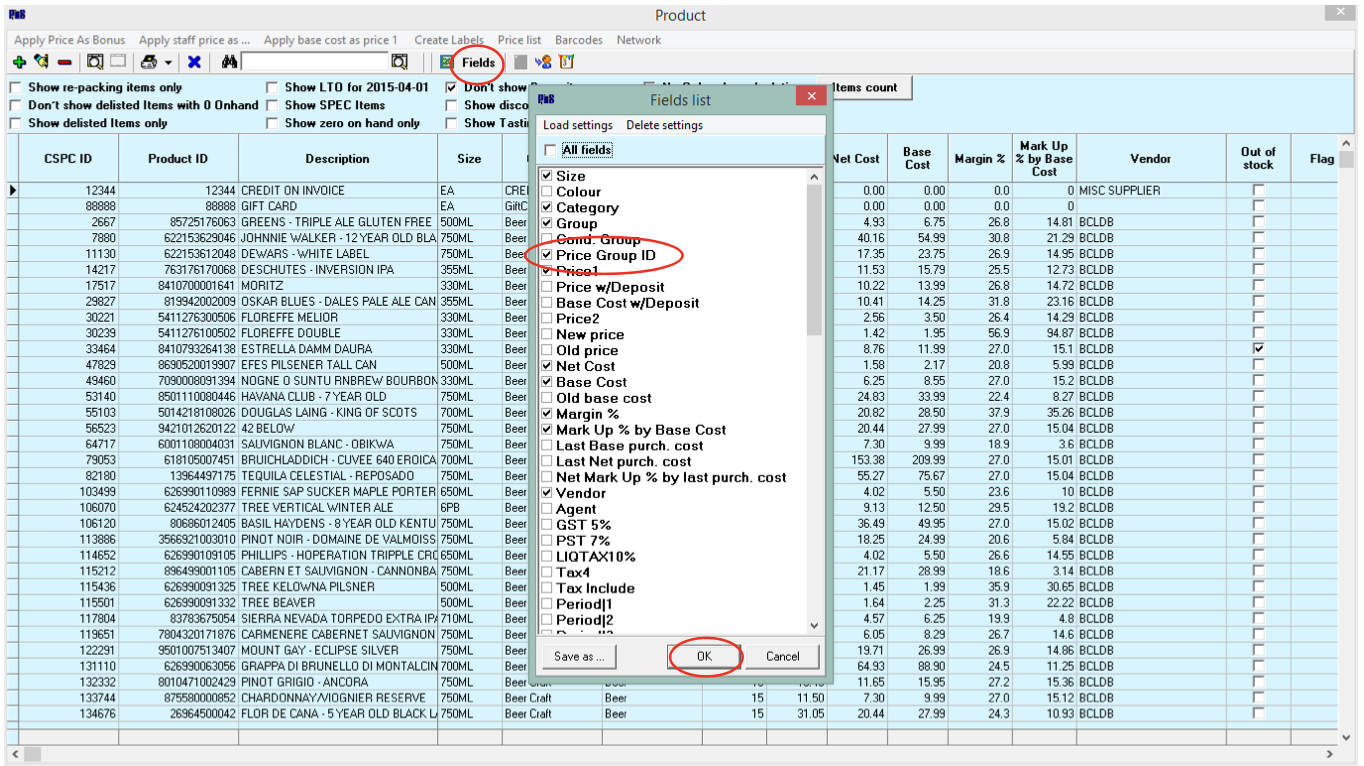Viewport: 1364px width, 766px height.
Task: Uncheck the Price Group ID checkbox
Action: pos(546,256)
